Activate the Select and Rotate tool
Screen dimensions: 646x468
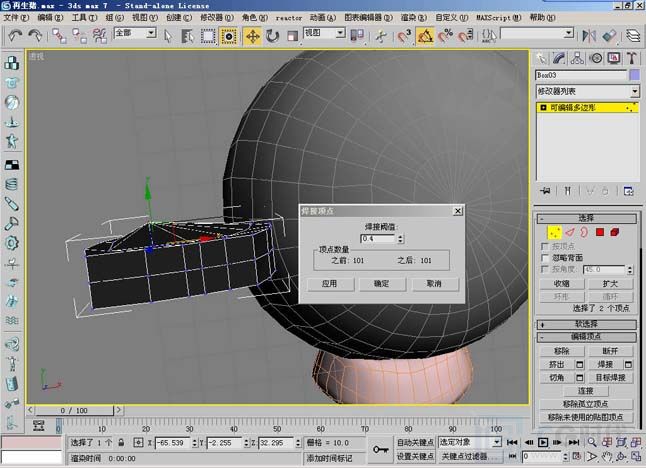[272, 36]
